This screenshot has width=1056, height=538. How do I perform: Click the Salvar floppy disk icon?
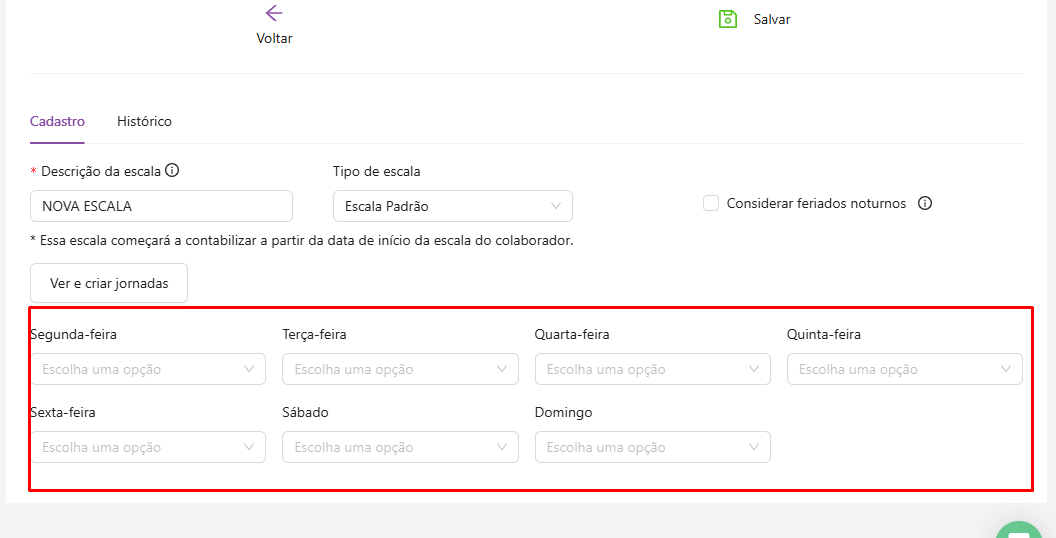(x=728, y=19)
